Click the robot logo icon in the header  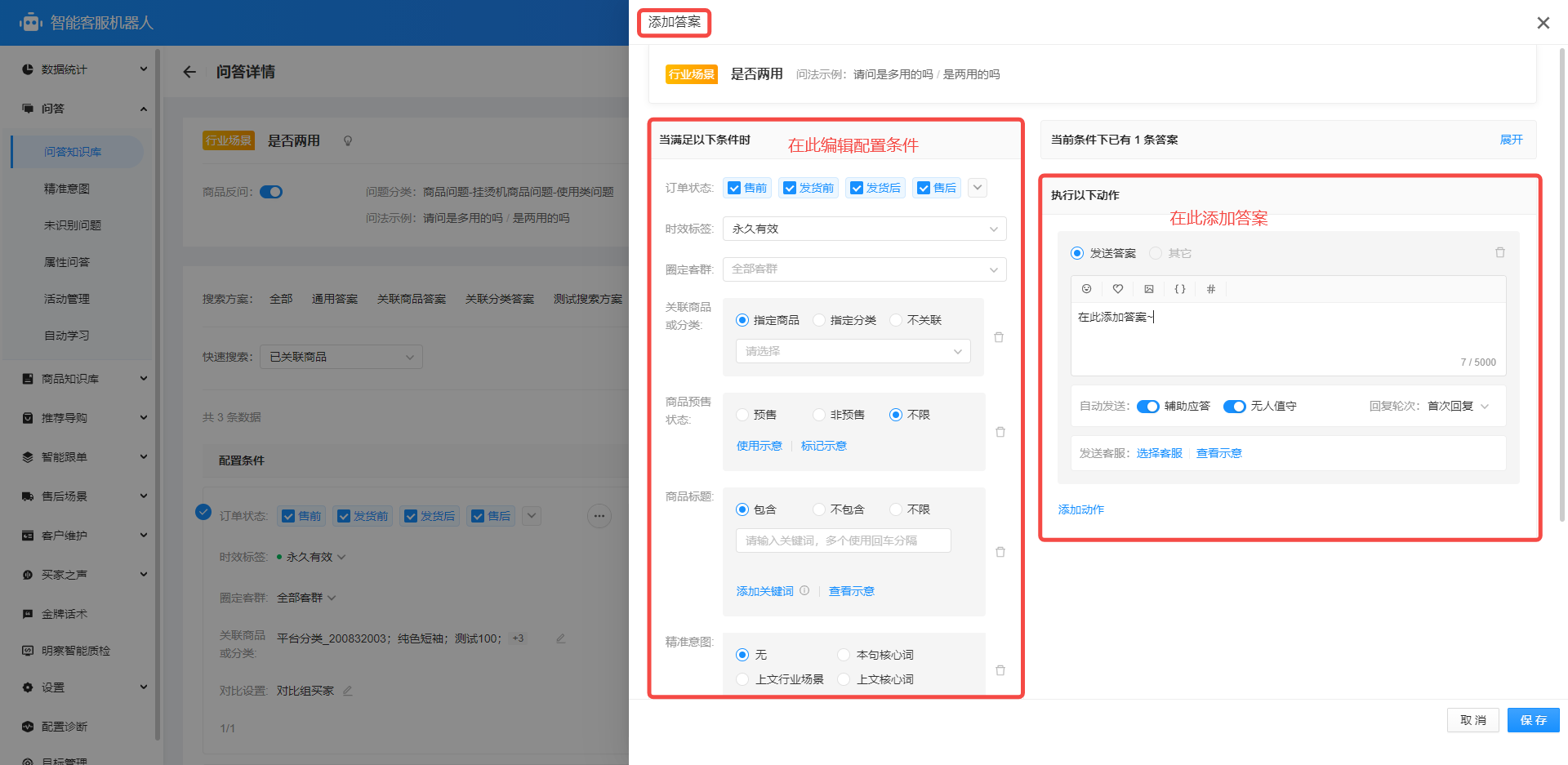[31, 23]
